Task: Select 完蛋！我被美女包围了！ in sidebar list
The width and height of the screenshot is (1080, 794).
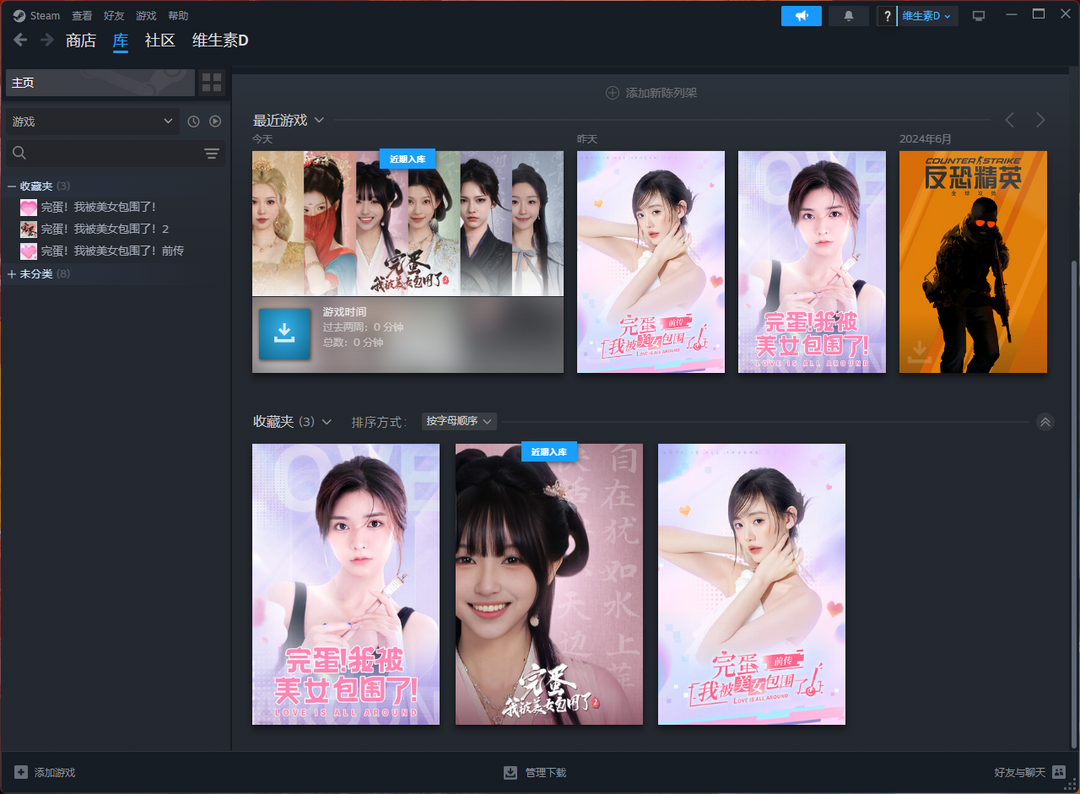Action: (x=98, y=207)
